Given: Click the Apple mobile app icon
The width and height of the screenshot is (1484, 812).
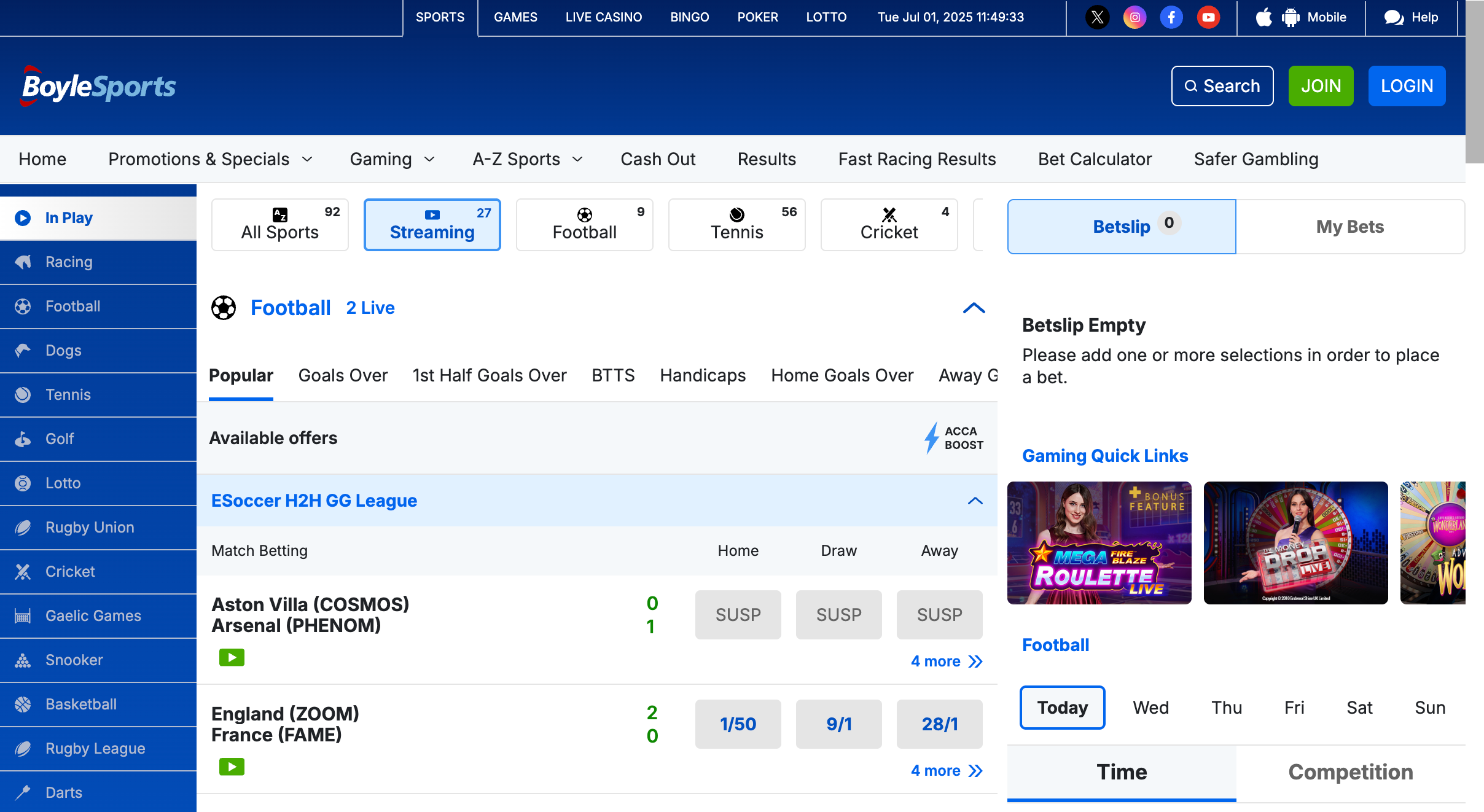Looking at the screenshot, I should coord(1263,17).
